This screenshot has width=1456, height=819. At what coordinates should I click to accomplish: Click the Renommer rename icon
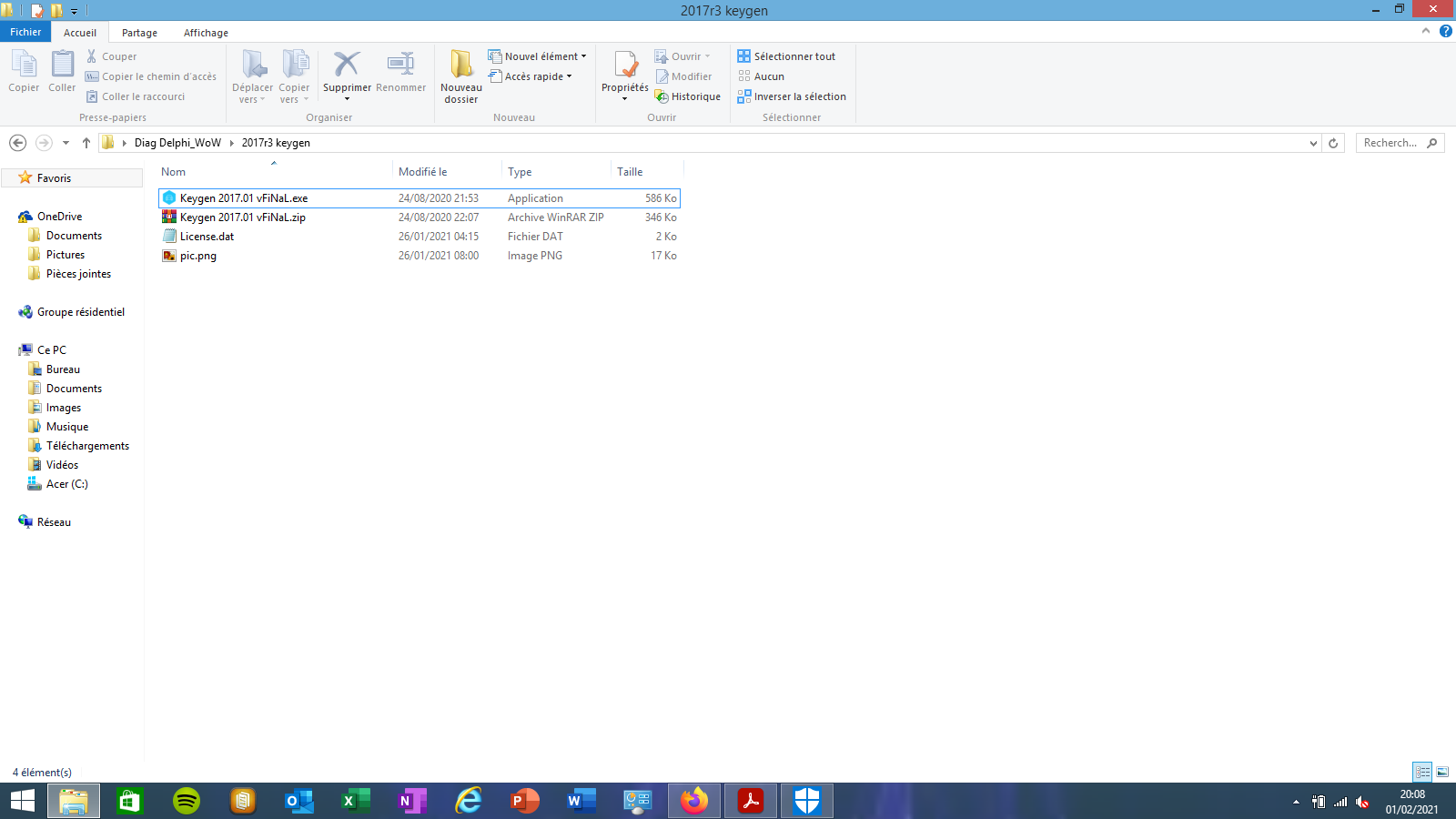coord(400,66)
